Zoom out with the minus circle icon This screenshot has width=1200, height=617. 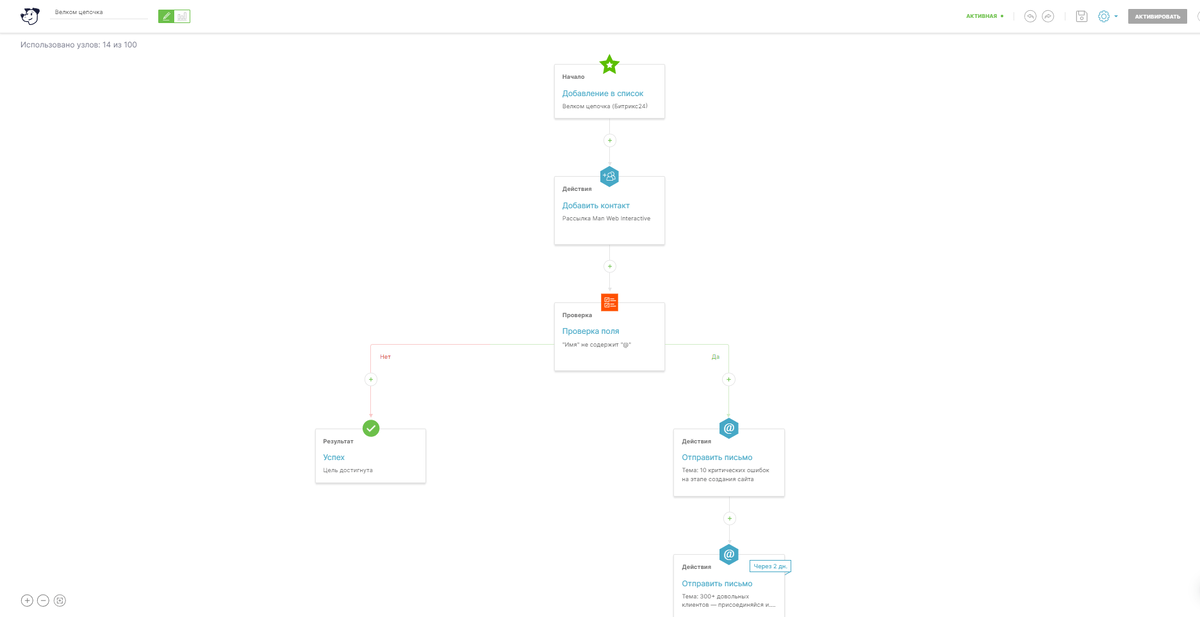coord(43,600)
